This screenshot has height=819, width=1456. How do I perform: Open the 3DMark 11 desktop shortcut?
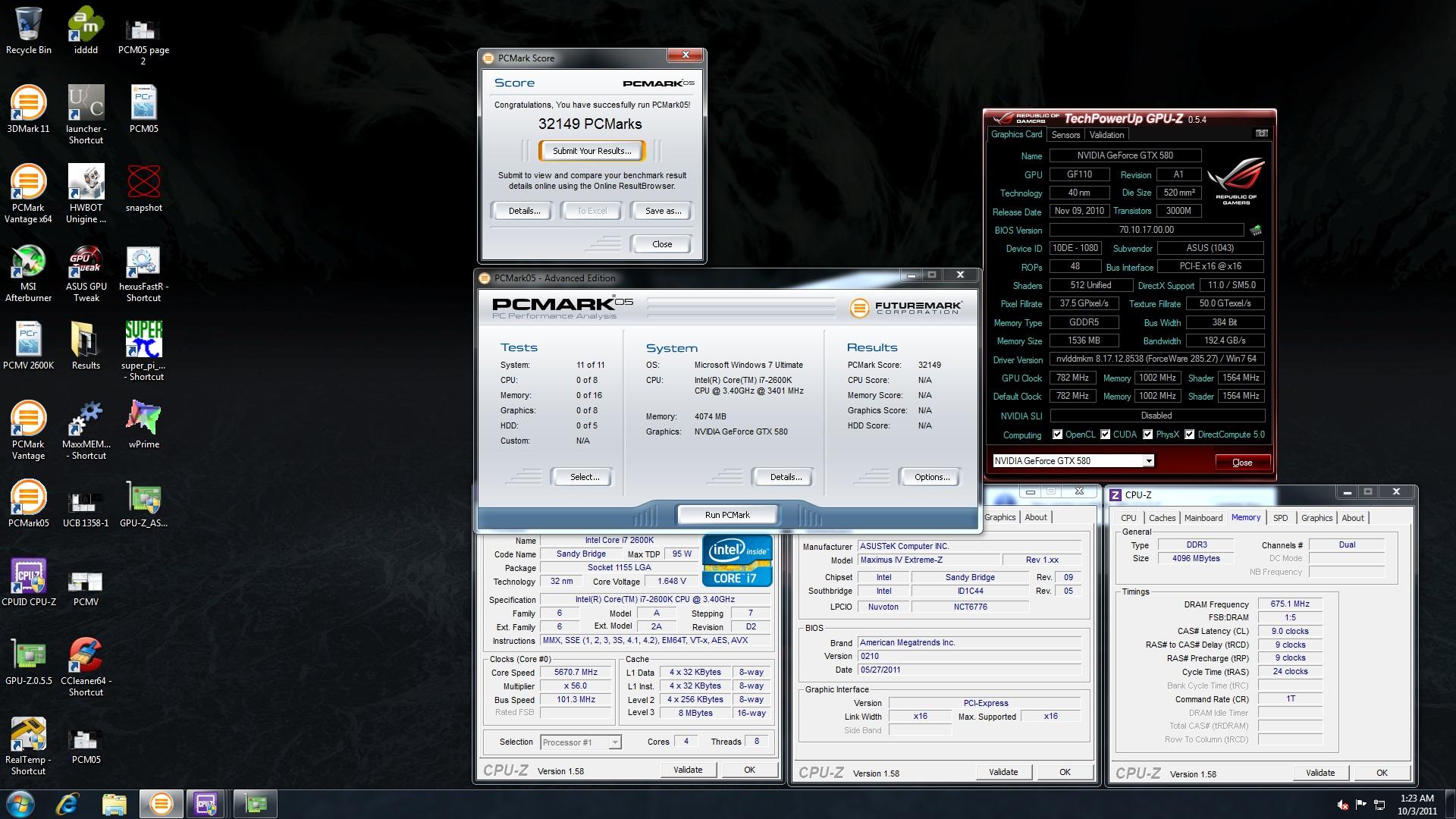point(29,109)
